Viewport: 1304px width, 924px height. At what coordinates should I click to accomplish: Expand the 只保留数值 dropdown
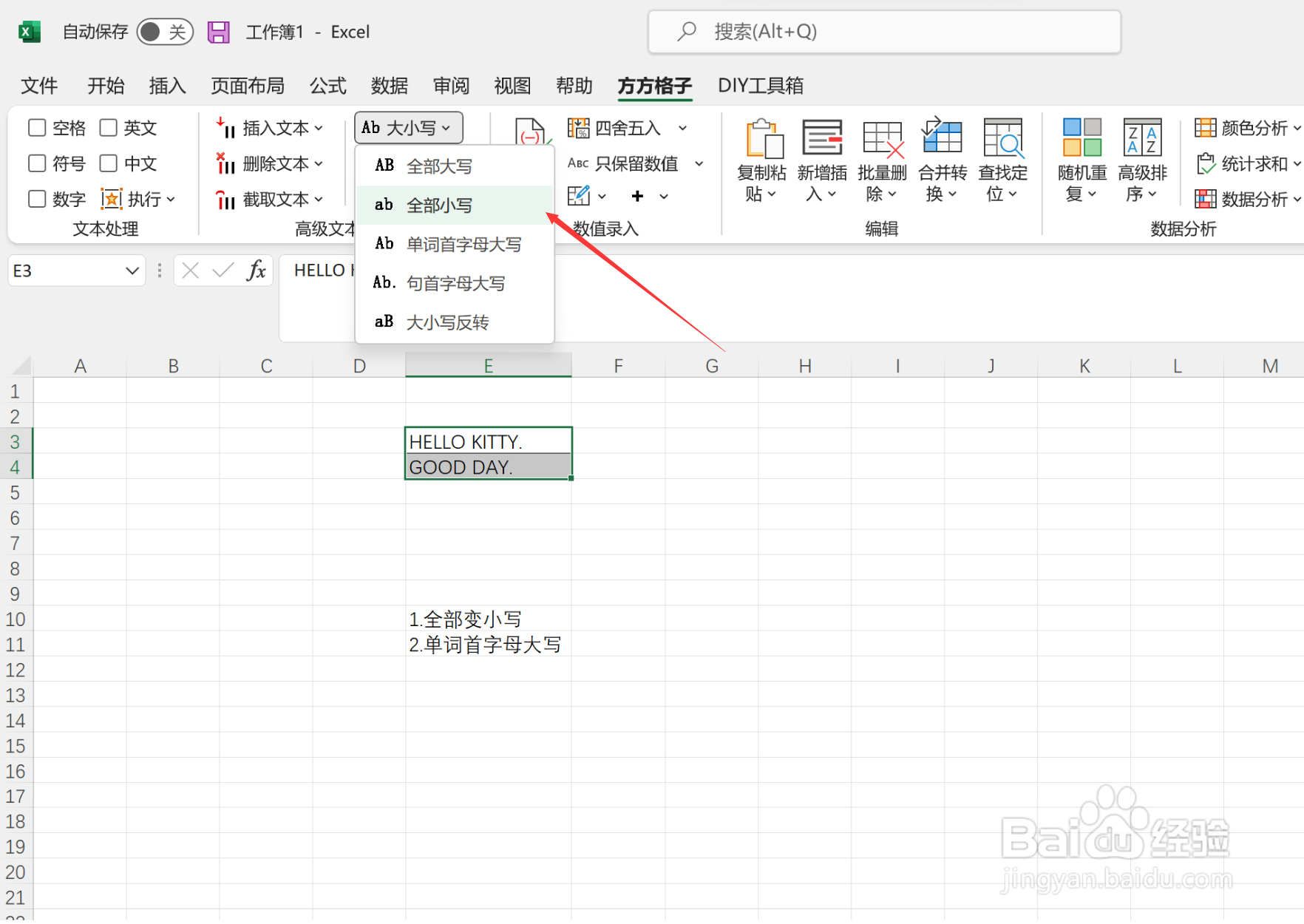(699, 163)
